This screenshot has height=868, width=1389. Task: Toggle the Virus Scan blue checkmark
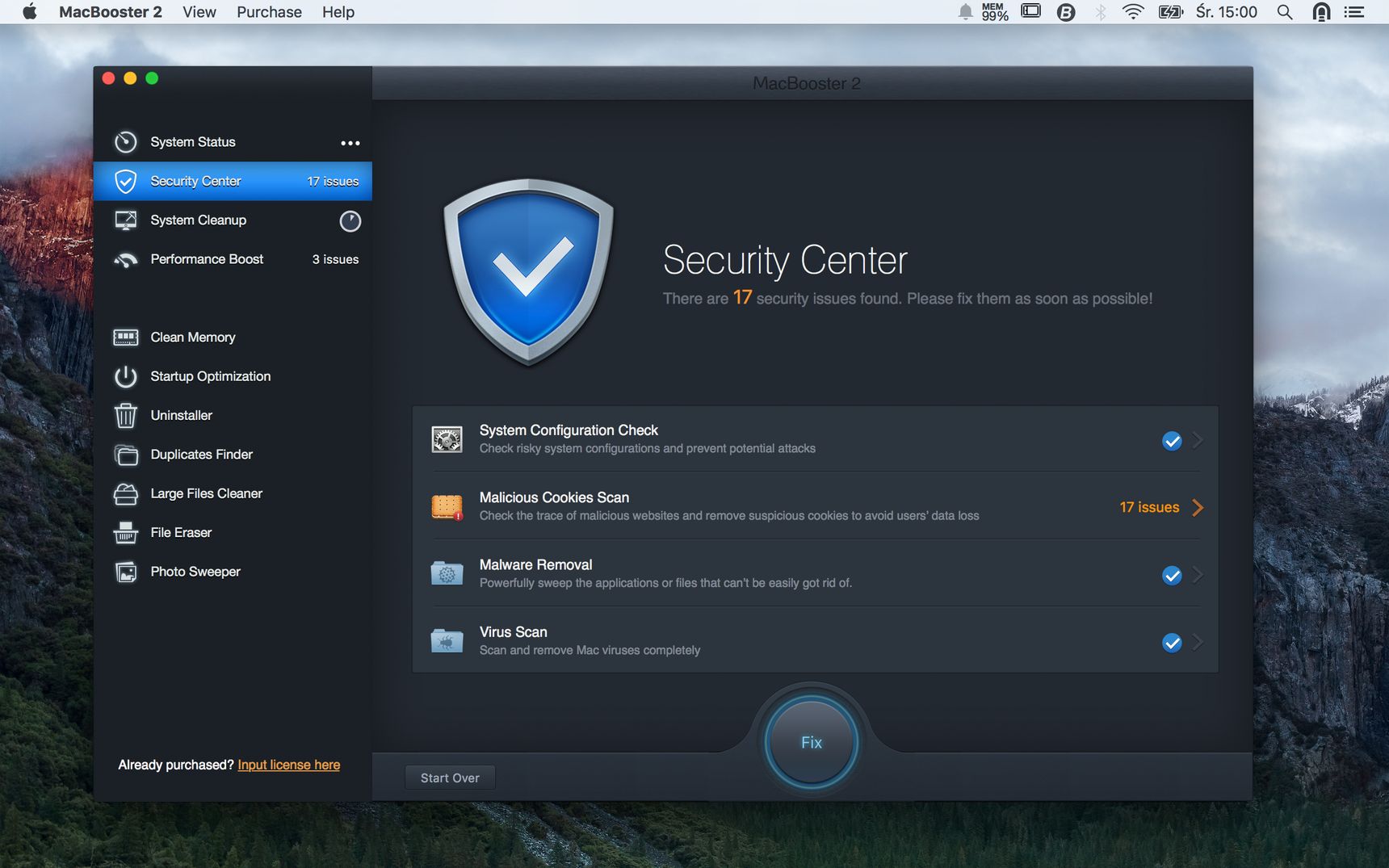tap(1172, 643)
